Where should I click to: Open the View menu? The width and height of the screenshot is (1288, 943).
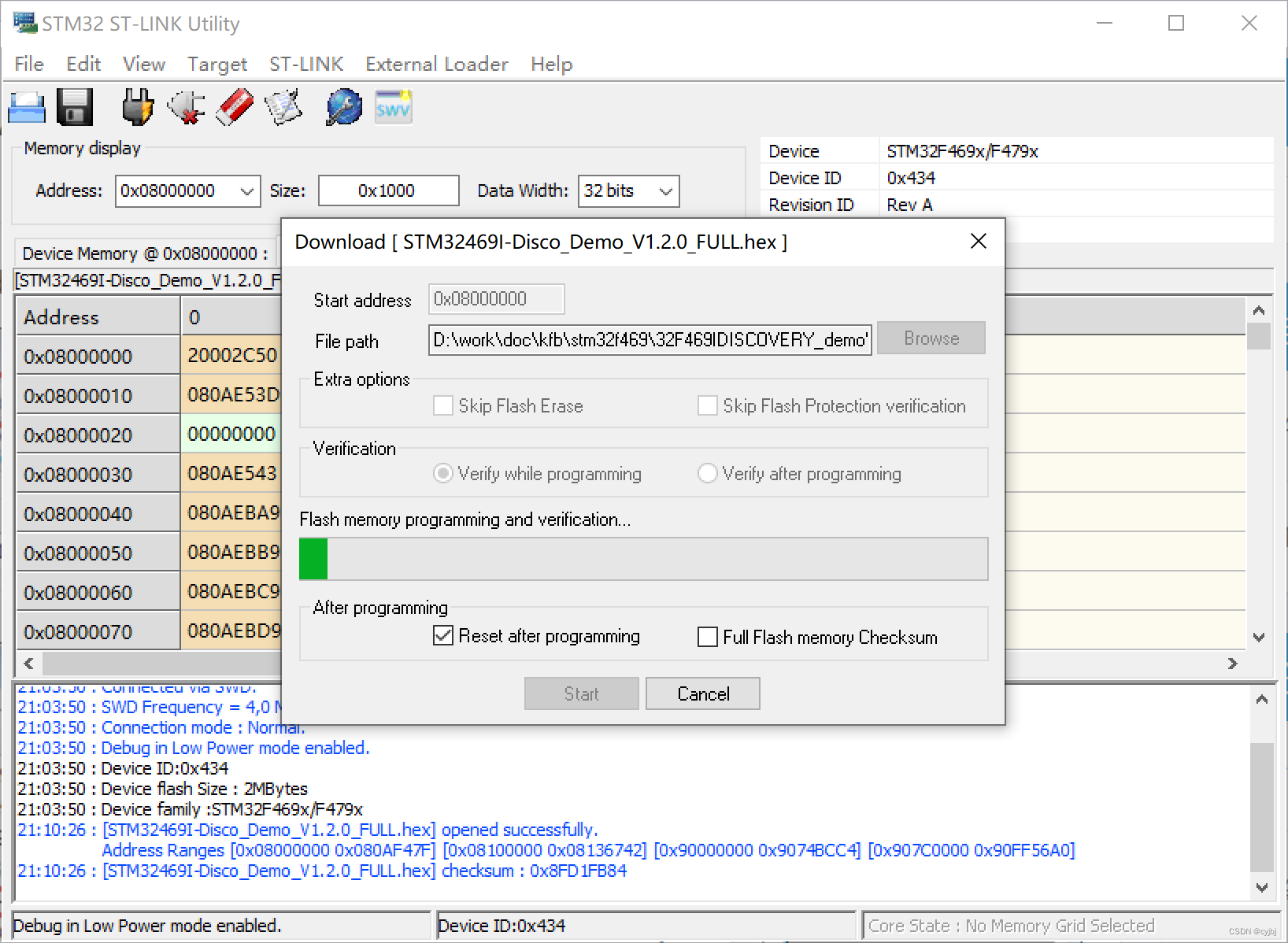point(144,64)
